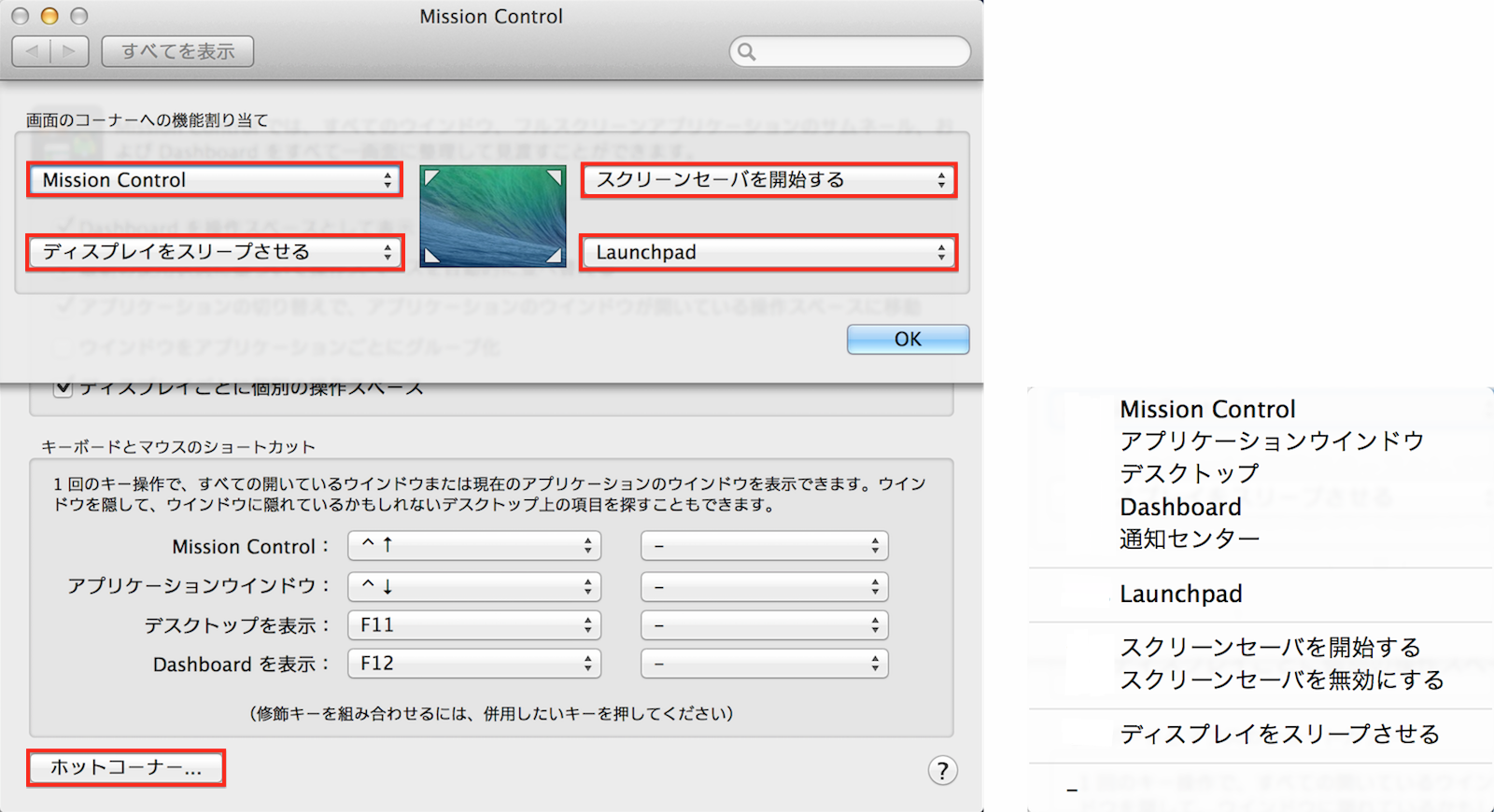The image size is (1494, 812).
Task: Open Mission Control mouse shortcut dropdown
Action: click(765, 546)
